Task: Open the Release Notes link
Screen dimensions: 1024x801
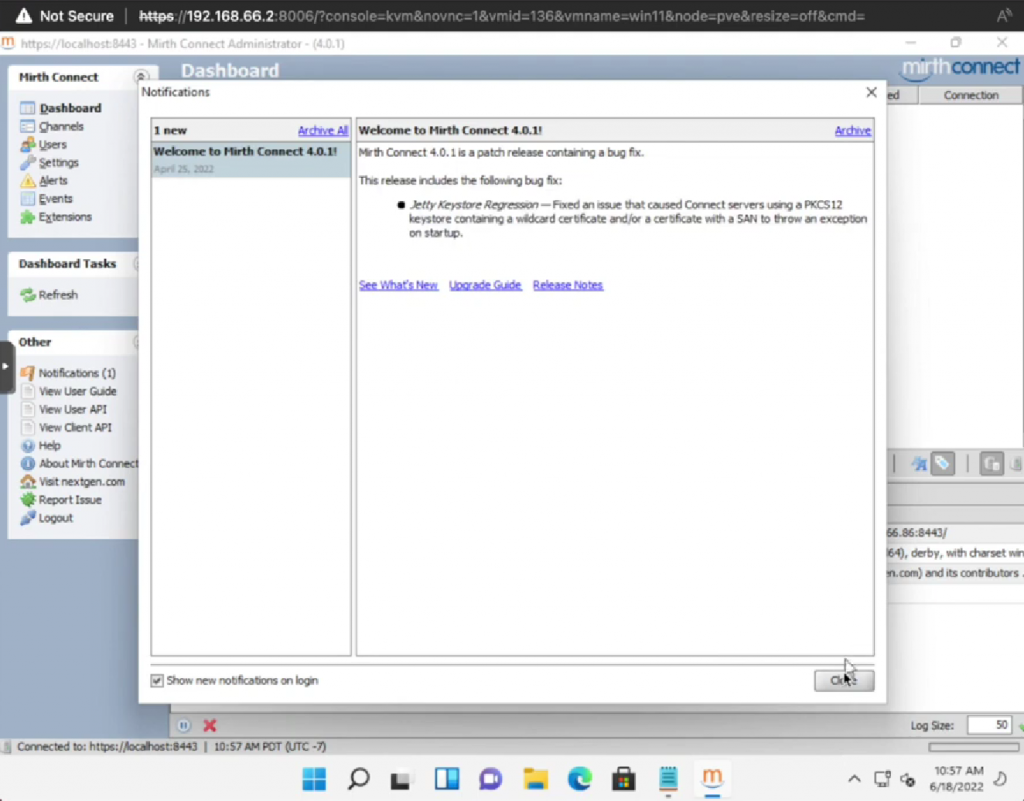Action: tap(568, 285)
